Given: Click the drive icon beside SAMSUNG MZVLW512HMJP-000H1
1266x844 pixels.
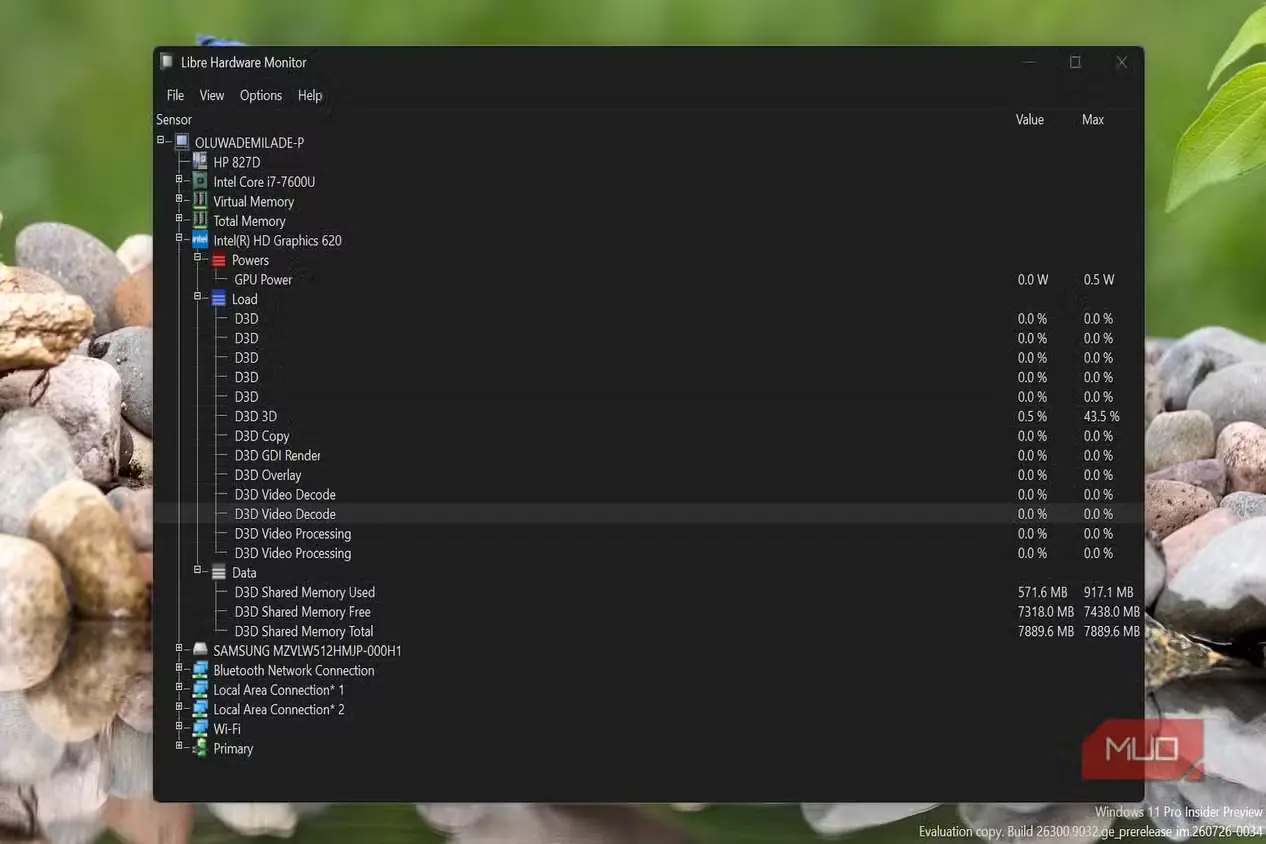Looking at the screenshot, I should point(200,650).
